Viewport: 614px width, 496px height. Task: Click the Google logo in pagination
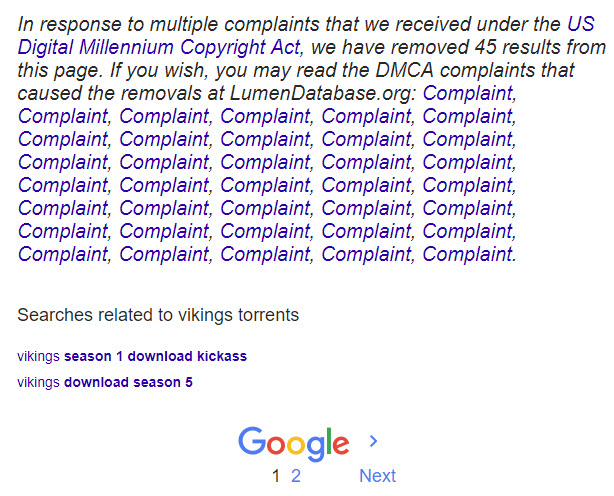(293, 443)
